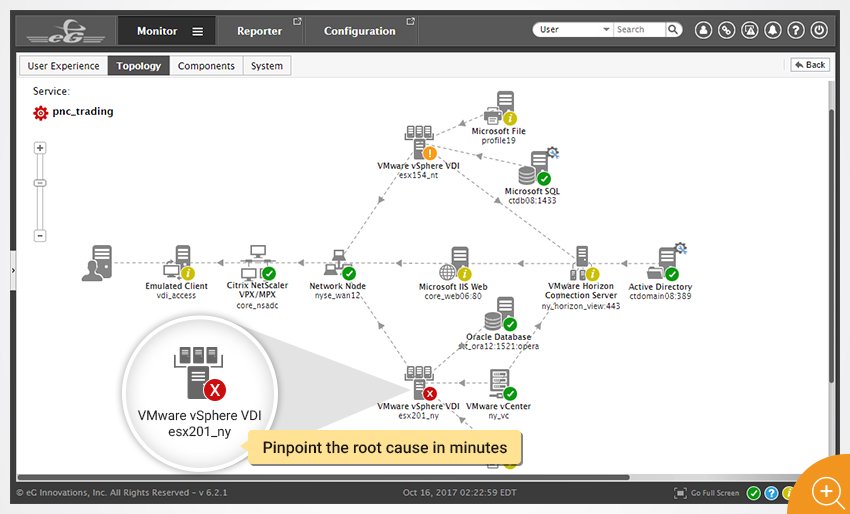The image size is (850, 514).
Task: Click the ctdb08:1433 label text
Action: click(x=532, y=201)
